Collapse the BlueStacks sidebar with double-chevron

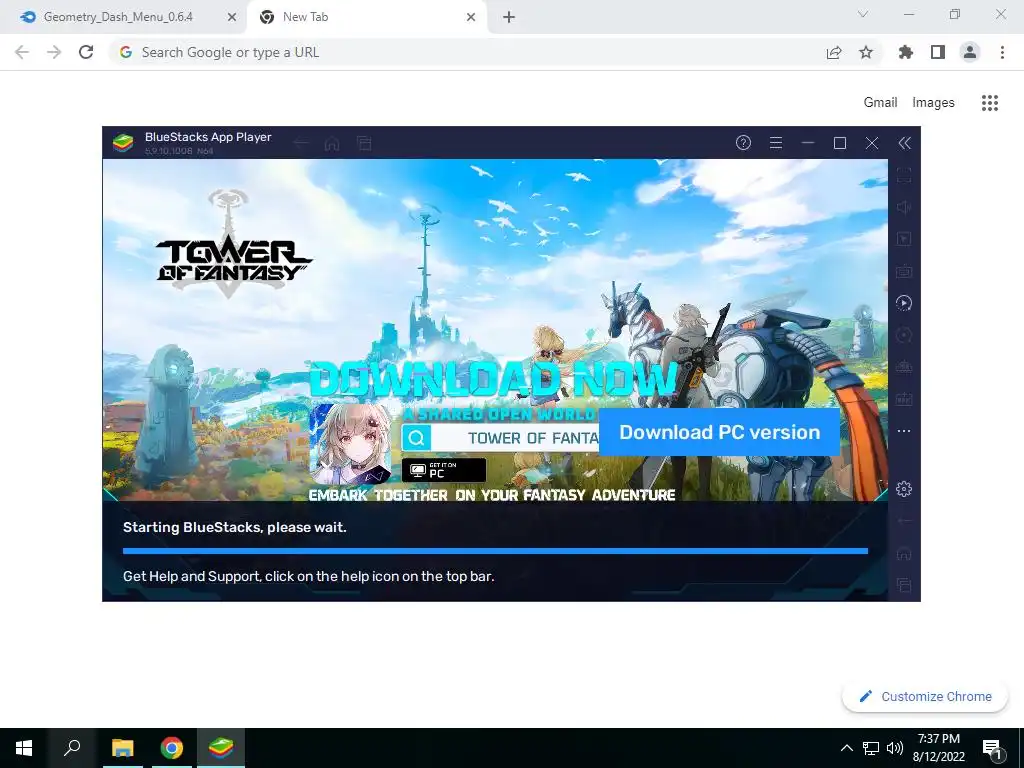[904, 143]
